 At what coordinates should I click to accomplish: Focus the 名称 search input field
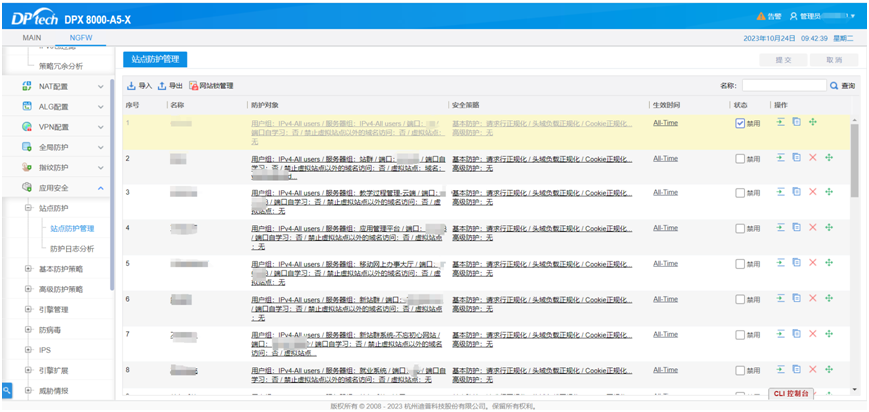click(784, 86)
